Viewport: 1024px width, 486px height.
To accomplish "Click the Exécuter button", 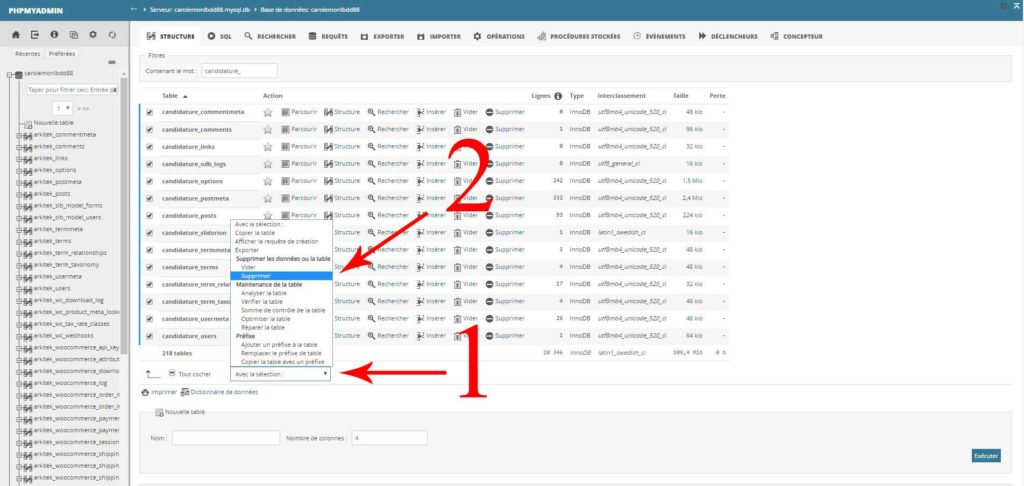I will point(985,456).
